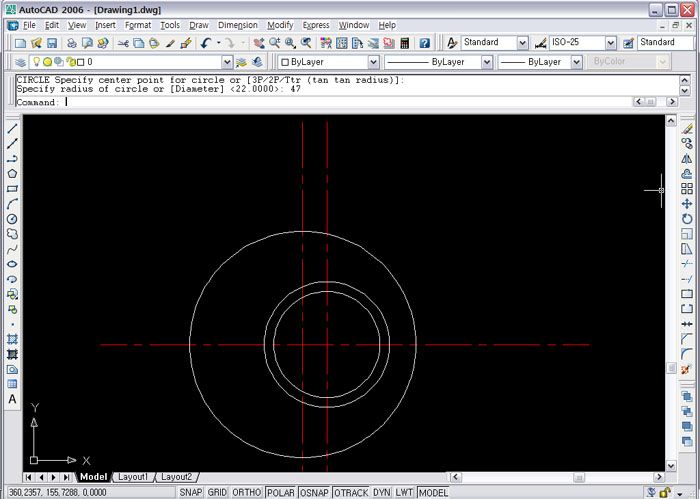Select the Rotate modify tool
The height and width of the screenshot is (499, 700).
click(x=687, y=219)
